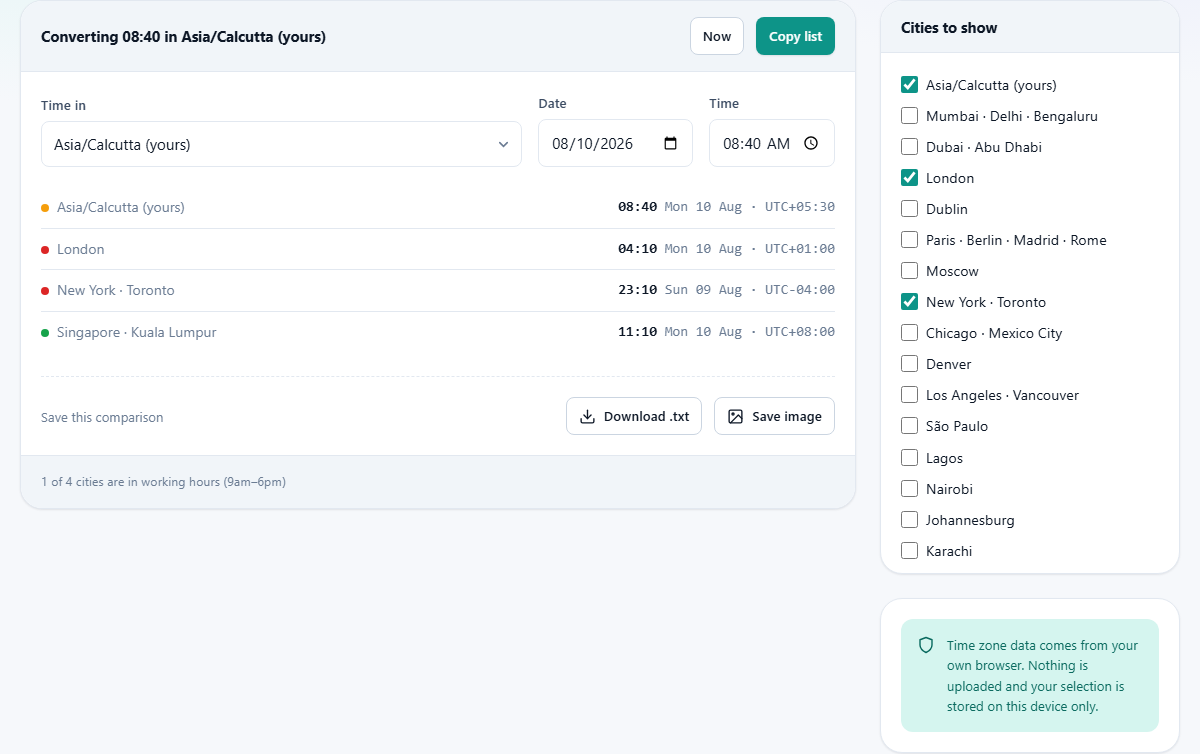Screen dimensions: 1200x754
Task: Uncheck the London checkbox
Action: (909, 178)
